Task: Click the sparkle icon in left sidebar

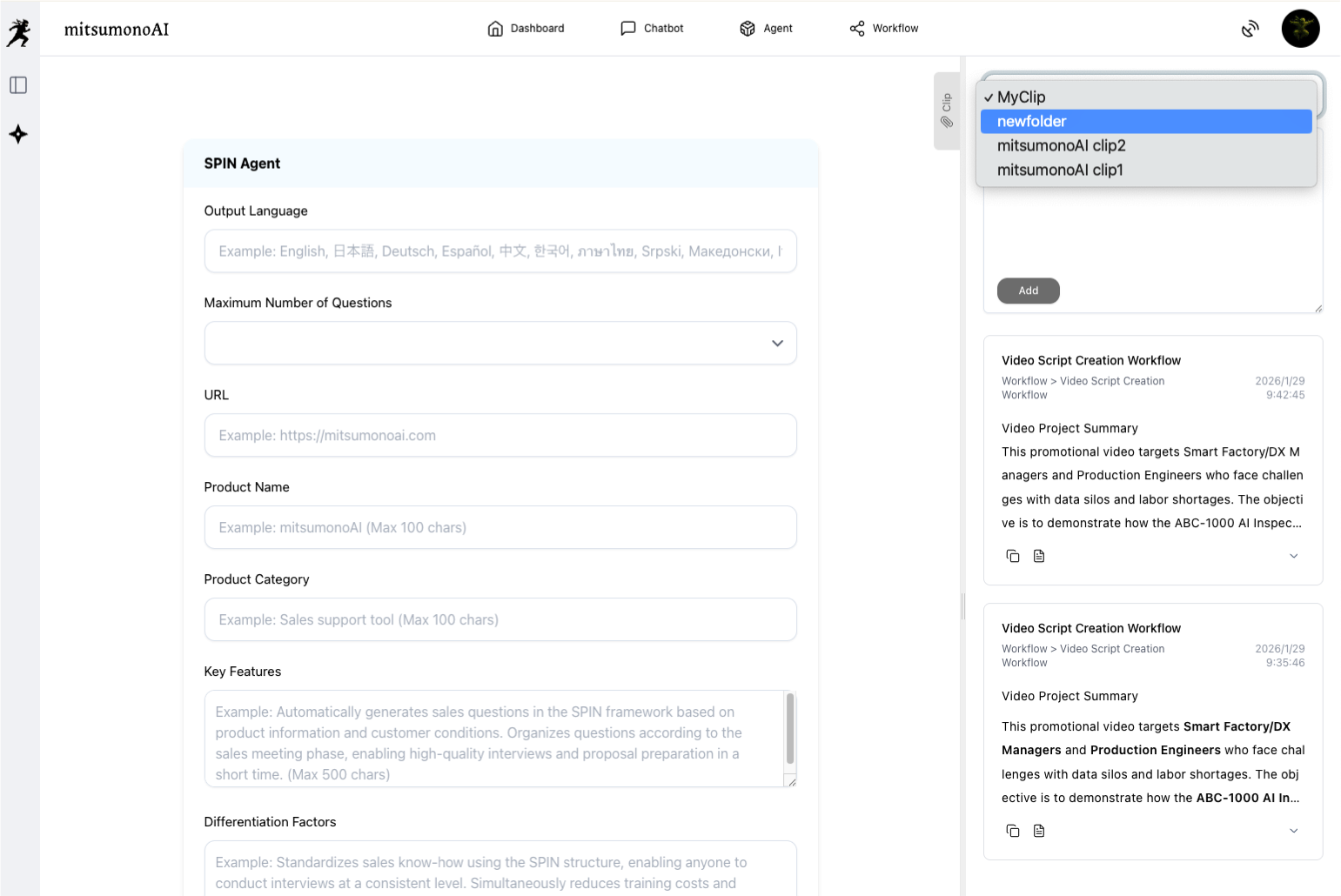Action: (x=18, y=134)
